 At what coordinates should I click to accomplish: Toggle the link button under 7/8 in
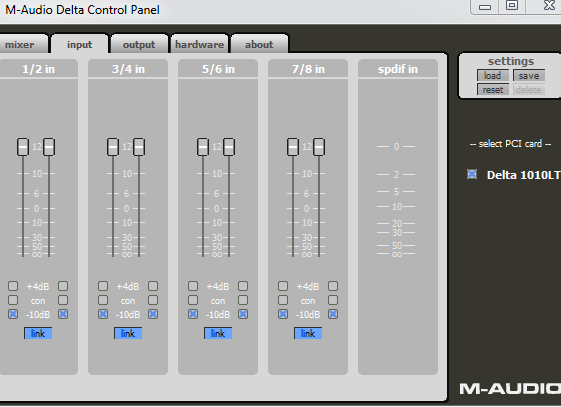[x=308, y=333]
